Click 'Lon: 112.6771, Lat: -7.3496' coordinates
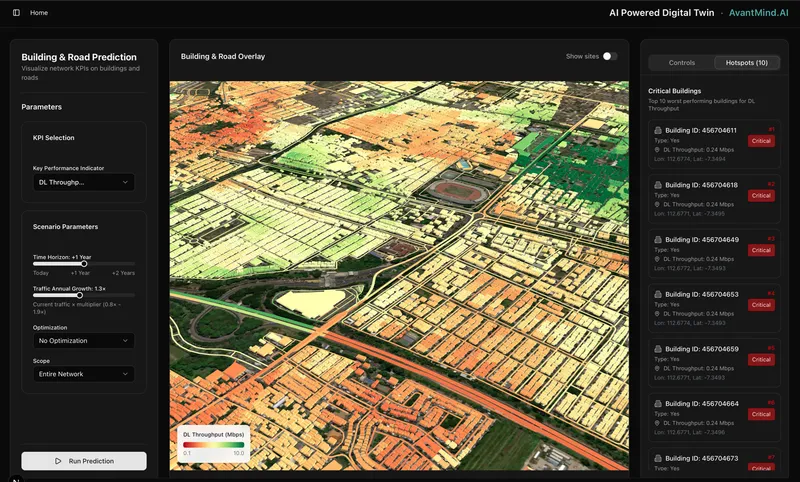800x482 pixels. pos(690,433)
